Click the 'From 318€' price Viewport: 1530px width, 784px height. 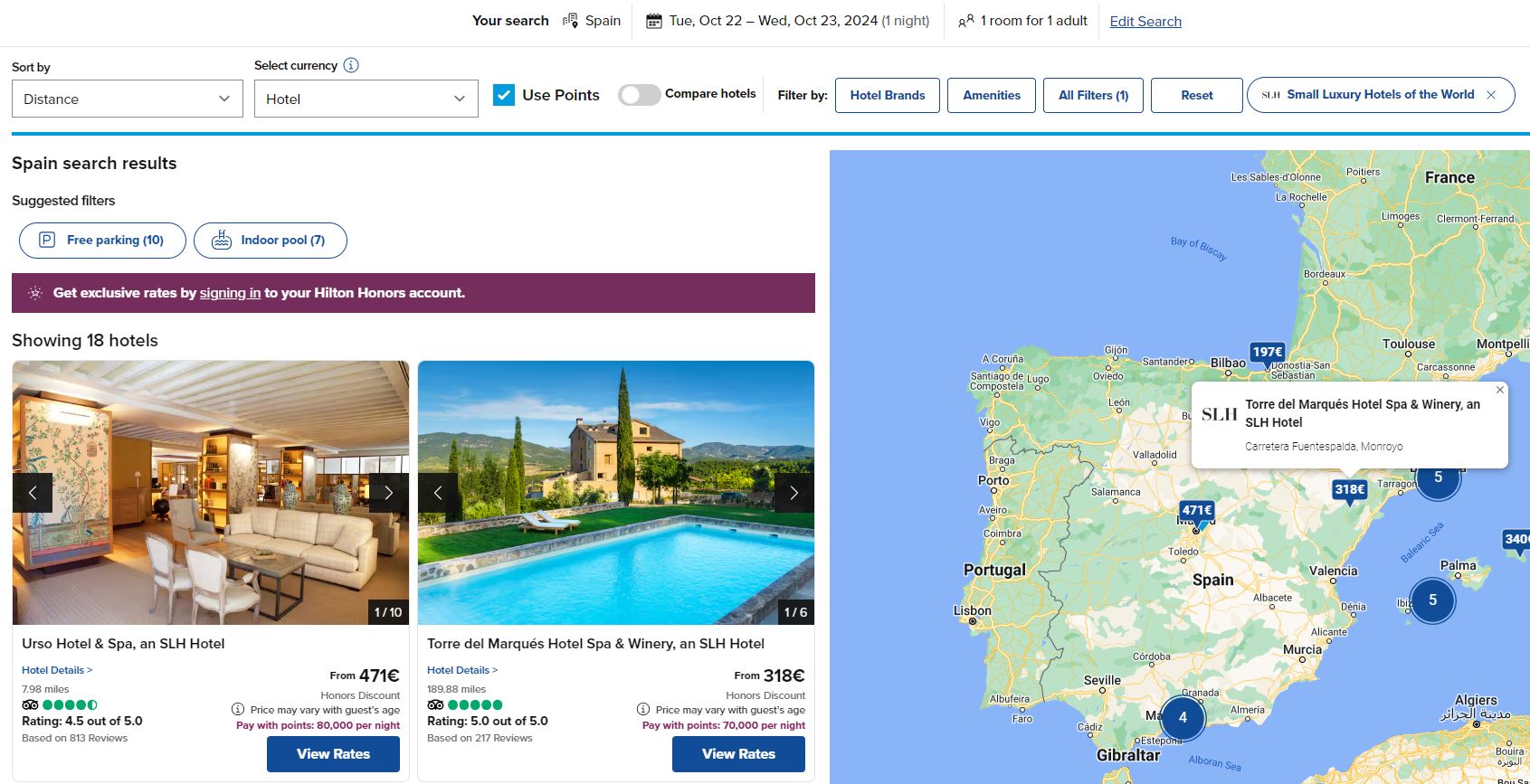pos(770,675)
